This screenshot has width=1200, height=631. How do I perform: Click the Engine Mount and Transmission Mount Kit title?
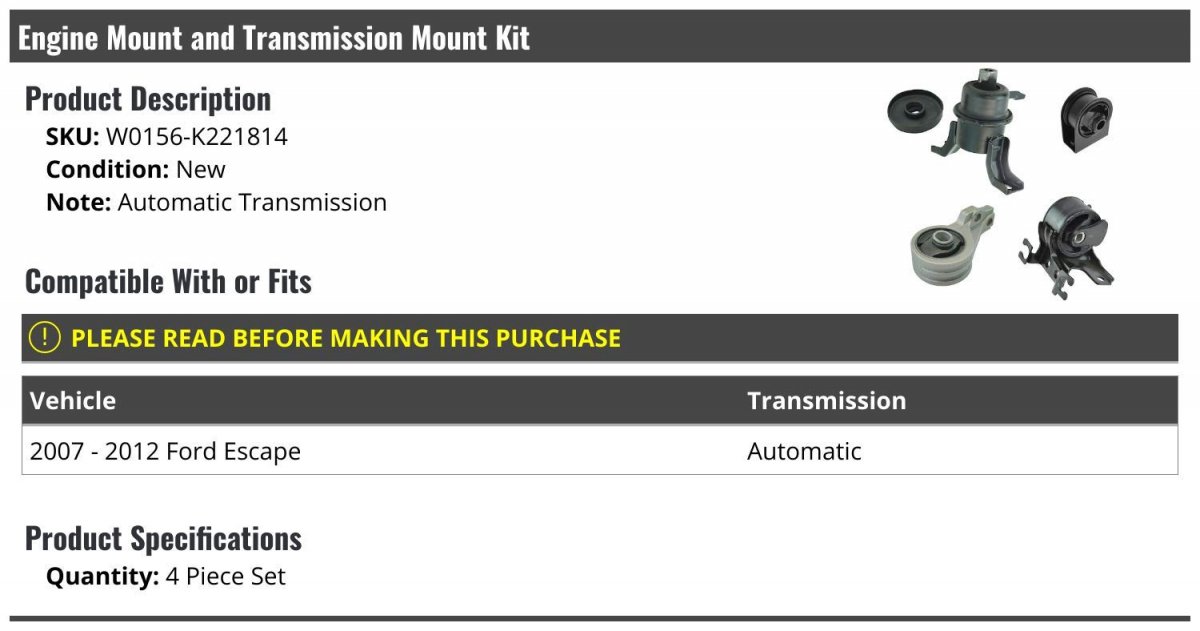(274, 38)
